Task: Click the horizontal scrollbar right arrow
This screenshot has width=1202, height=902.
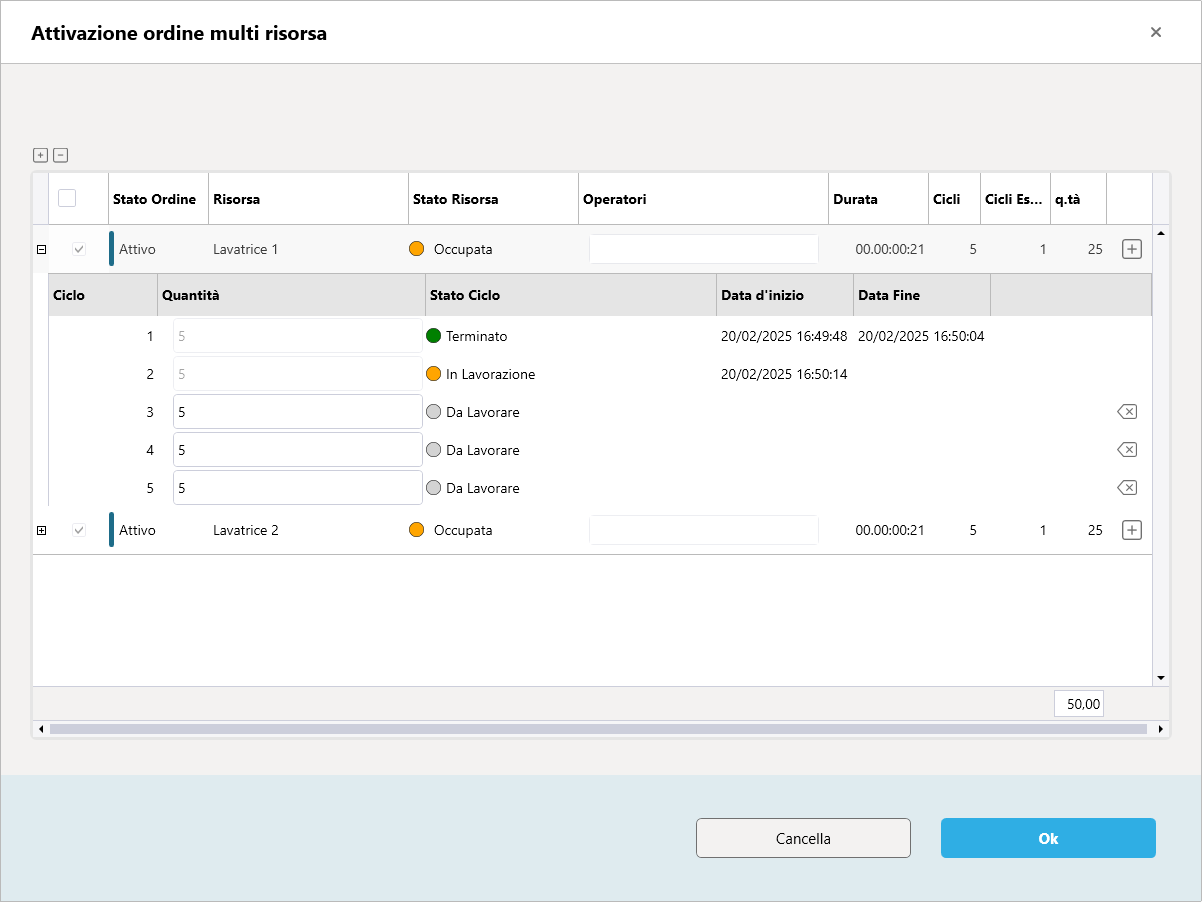Action: [1161, 729]
